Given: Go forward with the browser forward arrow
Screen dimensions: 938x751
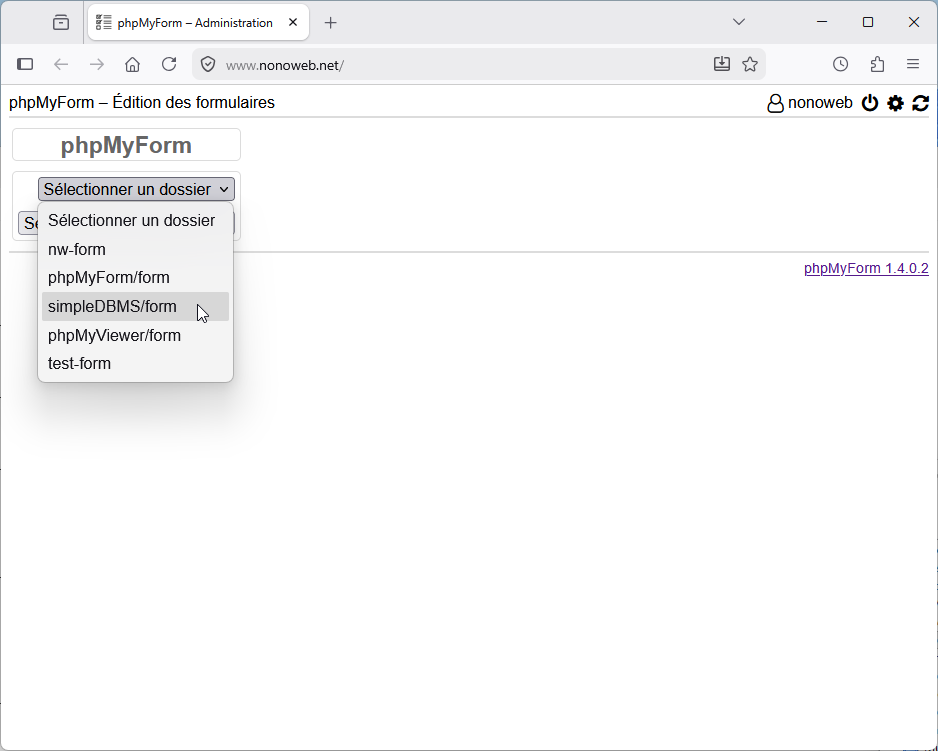Looking at the screenshot, I should pyautogui.click(x=97, y=64).
